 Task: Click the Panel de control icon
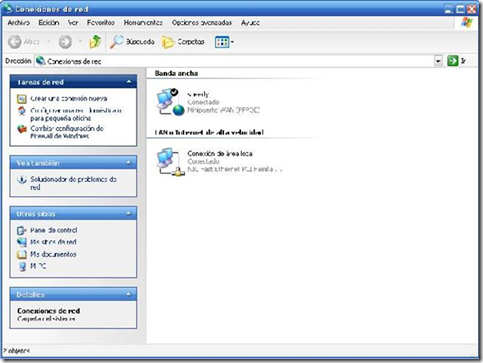[22, 230]
